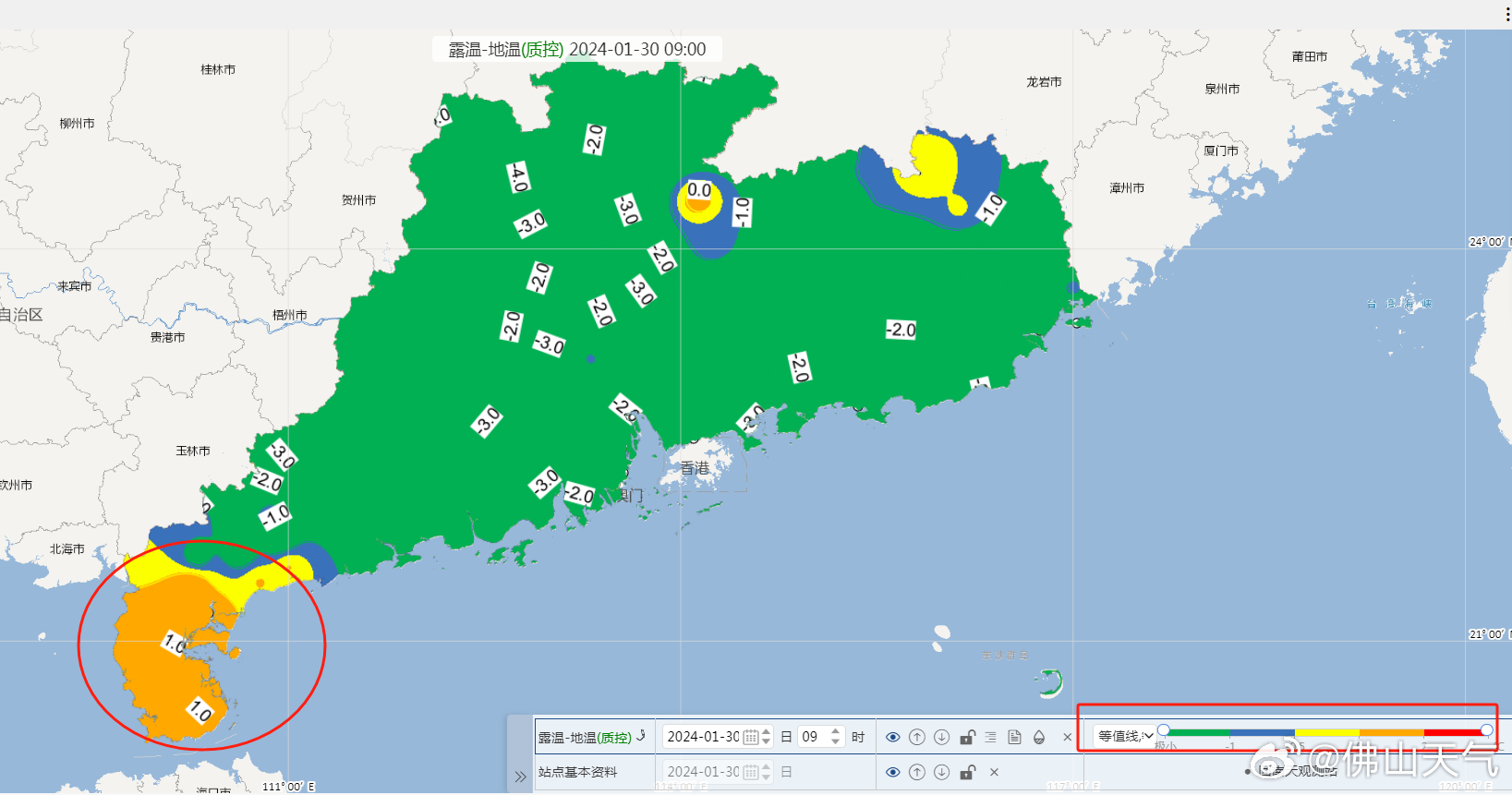Click the 香港 label on the map
The height and width of the screenshot is (795, 1512).
[x=695, y=468]
